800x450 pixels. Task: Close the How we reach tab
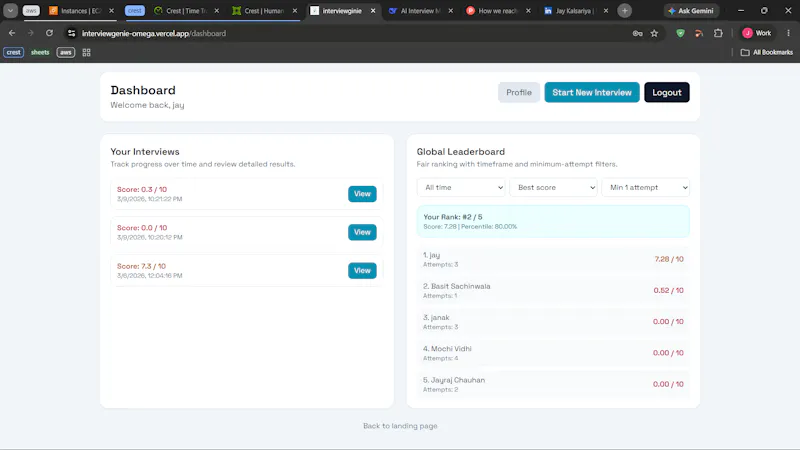pos(528,11)
